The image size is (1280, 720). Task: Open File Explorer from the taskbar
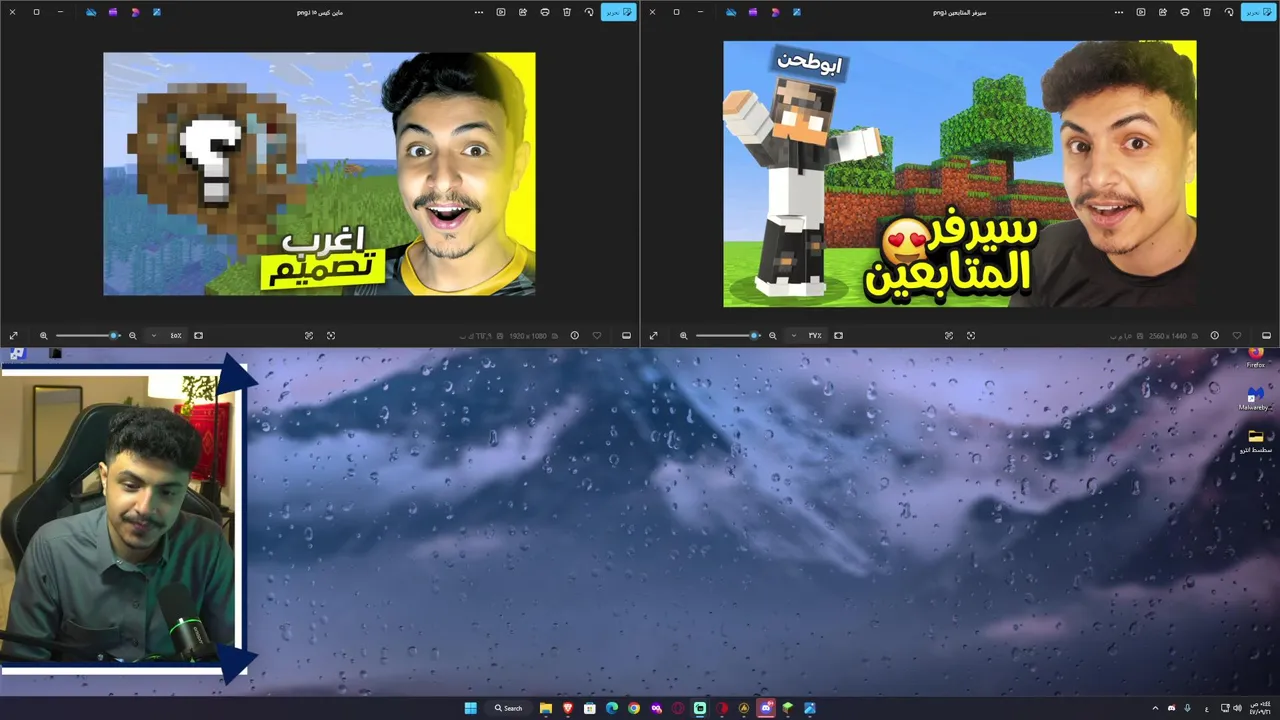pyautogui.click(x=546, y=708)
